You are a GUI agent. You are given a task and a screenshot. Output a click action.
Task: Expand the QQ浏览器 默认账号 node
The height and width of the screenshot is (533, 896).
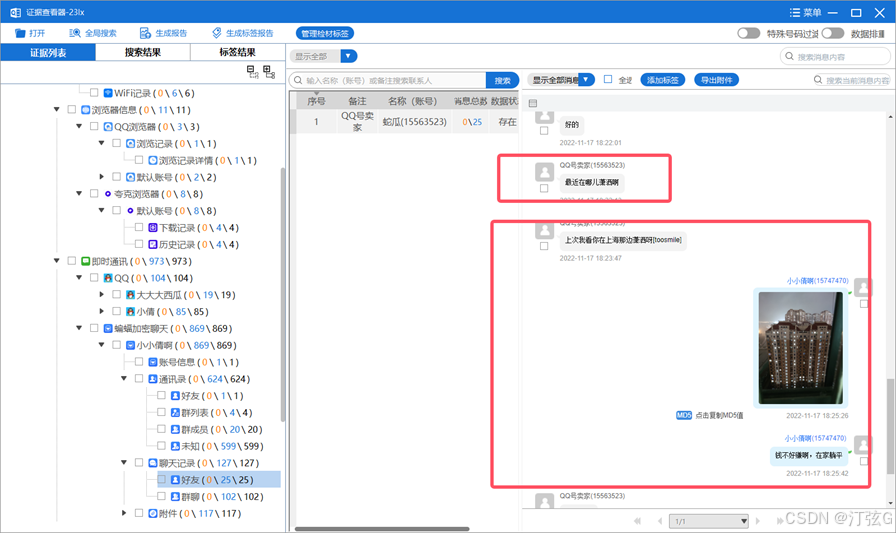point(102,177)
